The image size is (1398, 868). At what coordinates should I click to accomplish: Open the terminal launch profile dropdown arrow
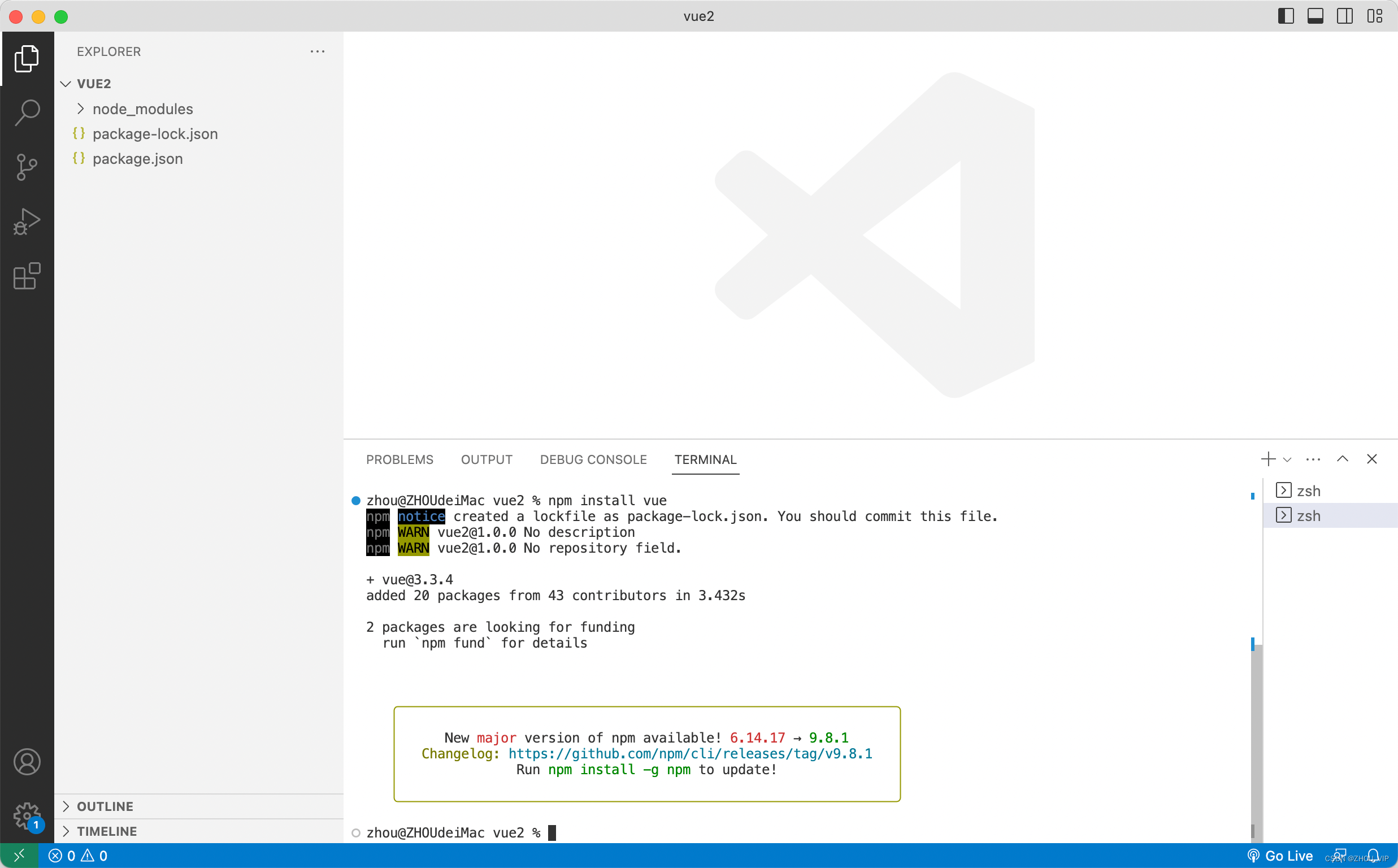pos(1287,460)
